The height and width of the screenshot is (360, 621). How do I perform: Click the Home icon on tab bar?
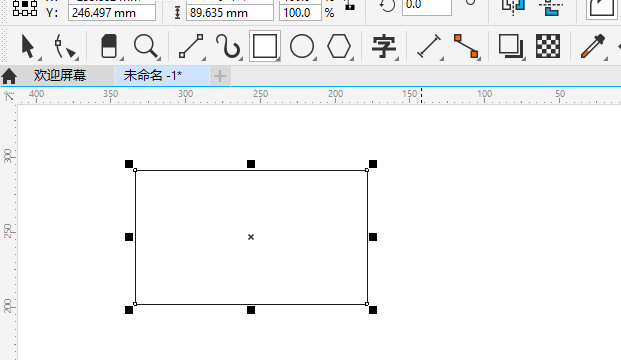point(9,76)
